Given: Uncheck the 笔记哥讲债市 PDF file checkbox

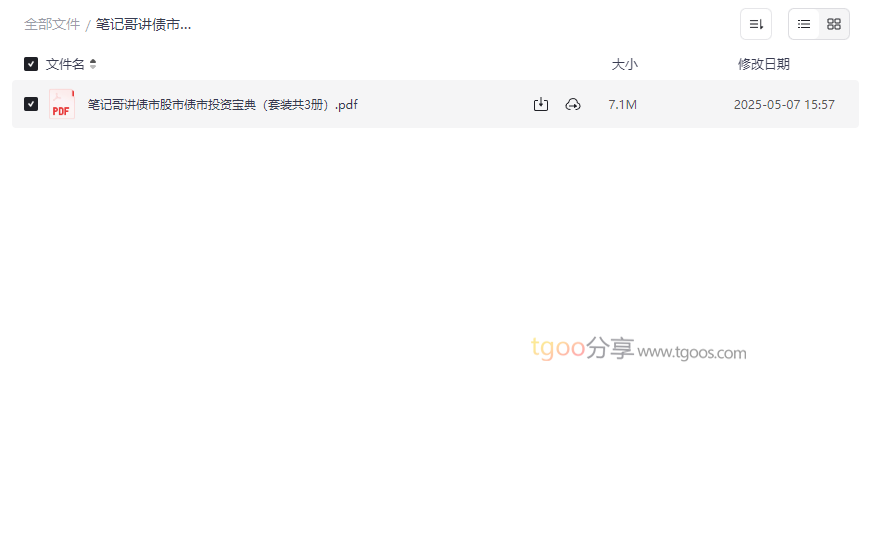Looking at the screenshot, I should [x=31, y=104].
